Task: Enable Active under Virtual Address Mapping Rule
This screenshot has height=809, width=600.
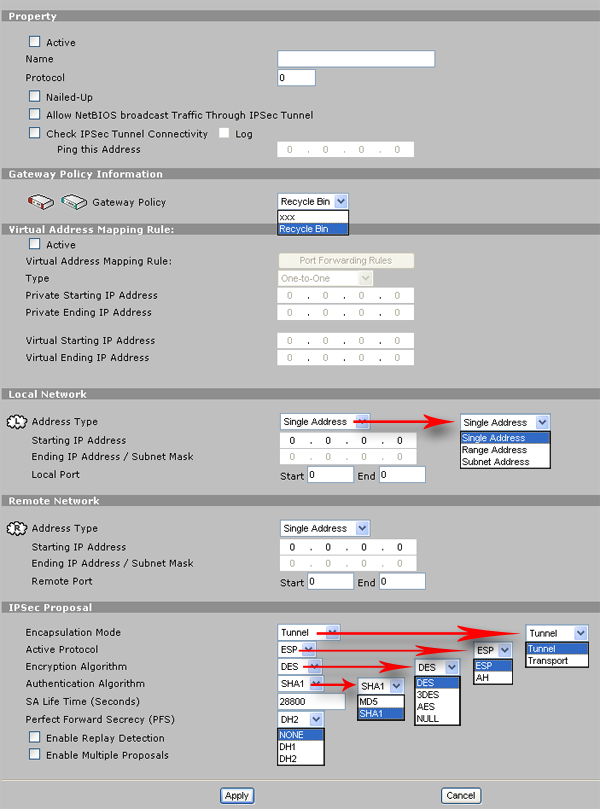Action: (35, 244)
